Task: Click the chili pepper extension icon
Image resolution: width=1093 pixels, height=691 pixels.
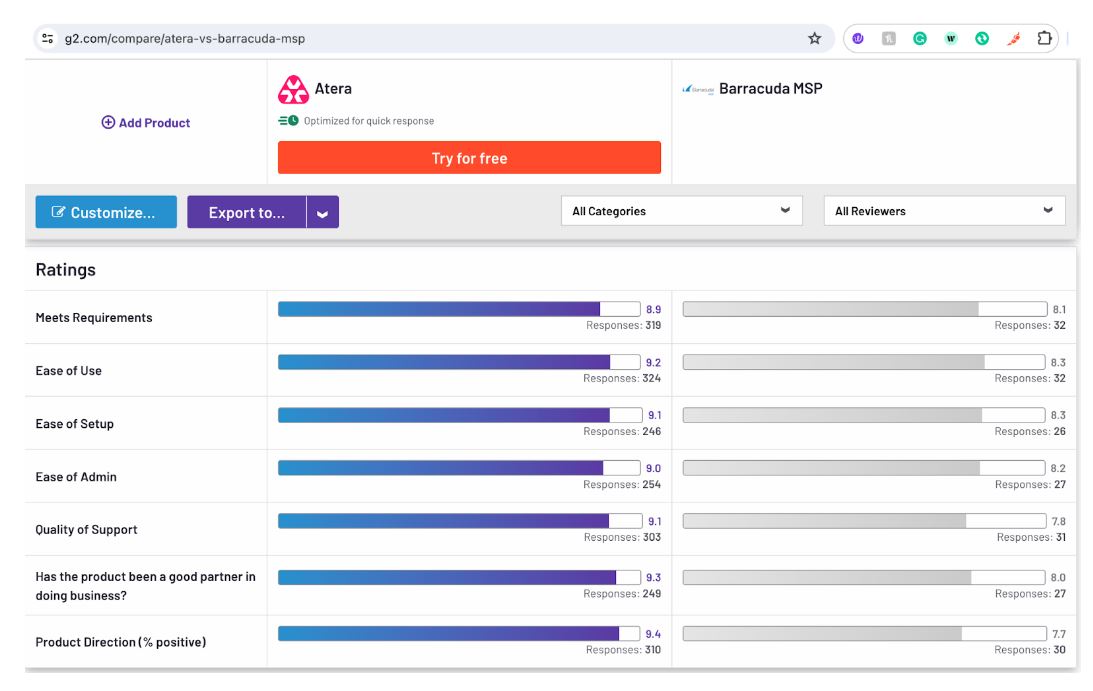Action: (1012, 38)
